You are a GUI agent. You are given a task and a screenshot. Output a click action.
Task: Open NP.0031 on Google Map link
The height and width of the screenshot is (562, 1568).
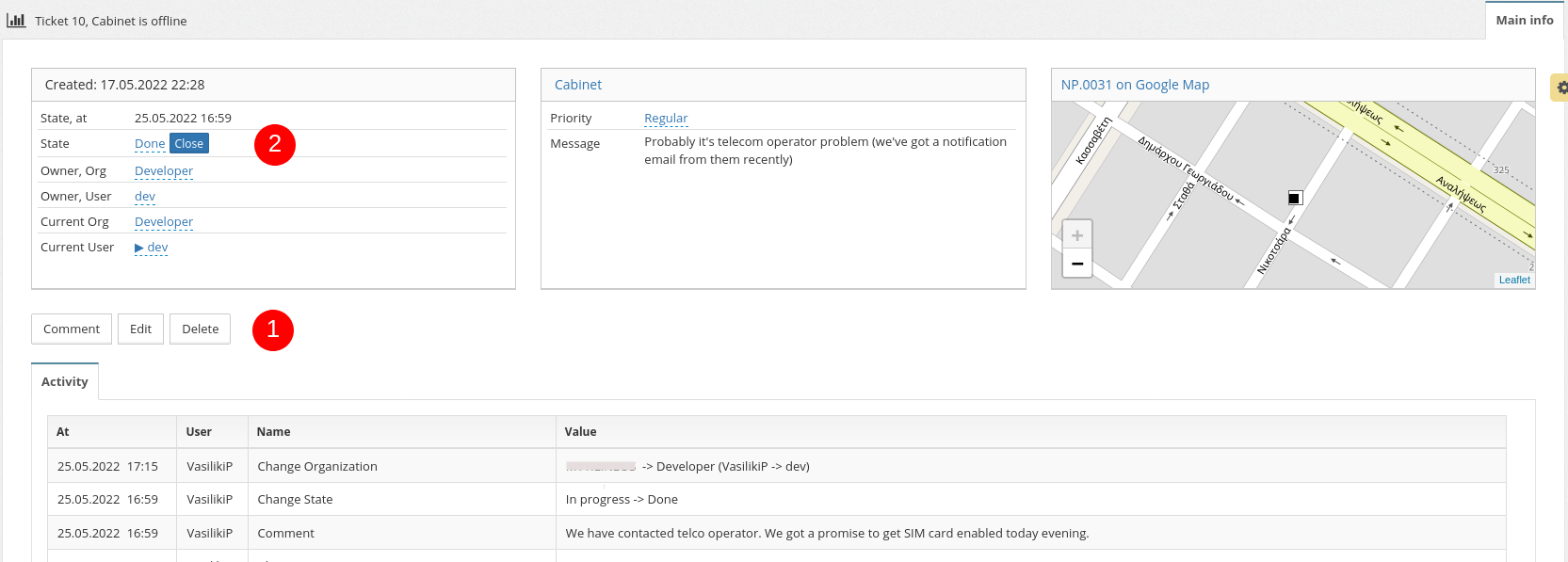tap(1135, 85)
